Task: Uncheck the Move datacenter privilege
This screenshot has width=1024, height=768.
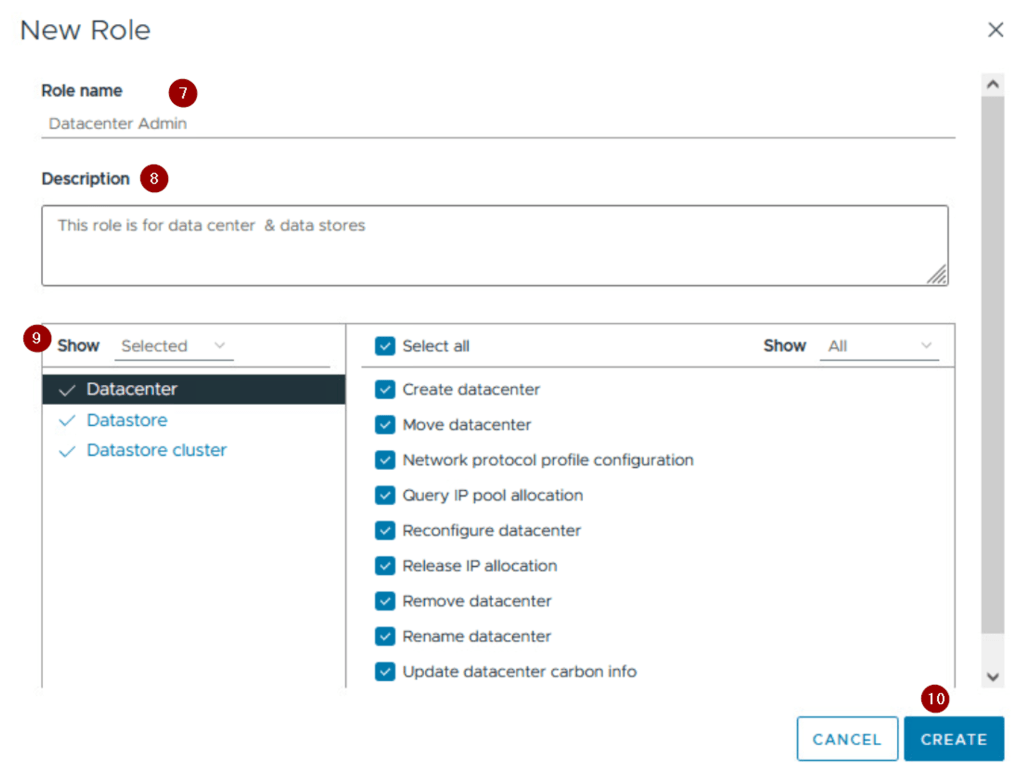Action: coord(385,425)
